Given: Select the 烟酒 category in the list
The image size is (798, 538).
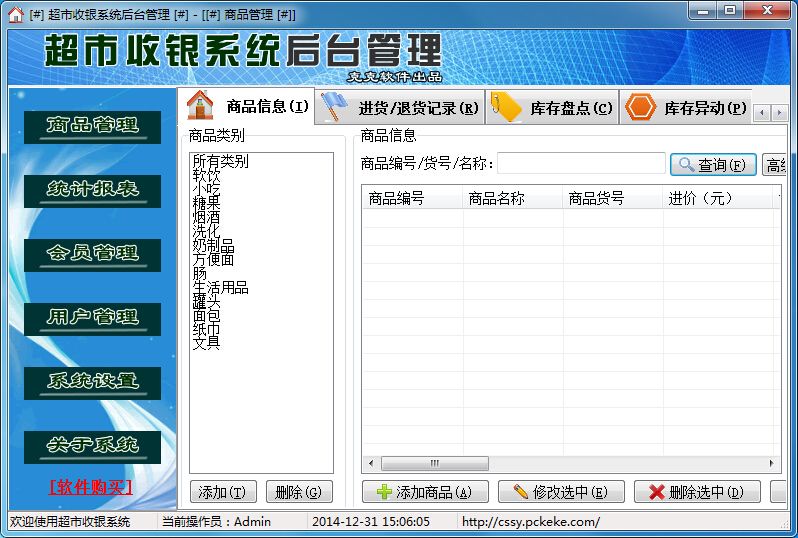Looking at the screenshot, I should click(x=207, y=217).
